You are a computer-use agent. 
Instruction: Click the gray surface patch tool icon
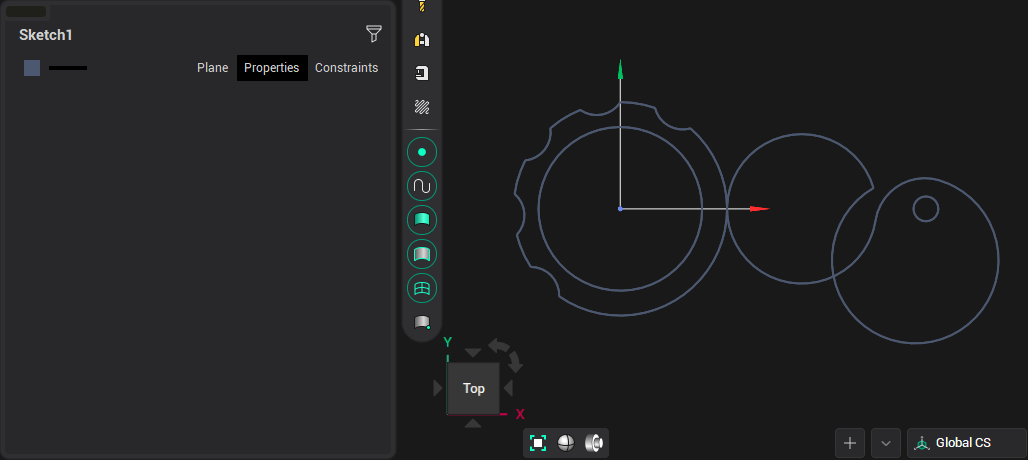422,254
